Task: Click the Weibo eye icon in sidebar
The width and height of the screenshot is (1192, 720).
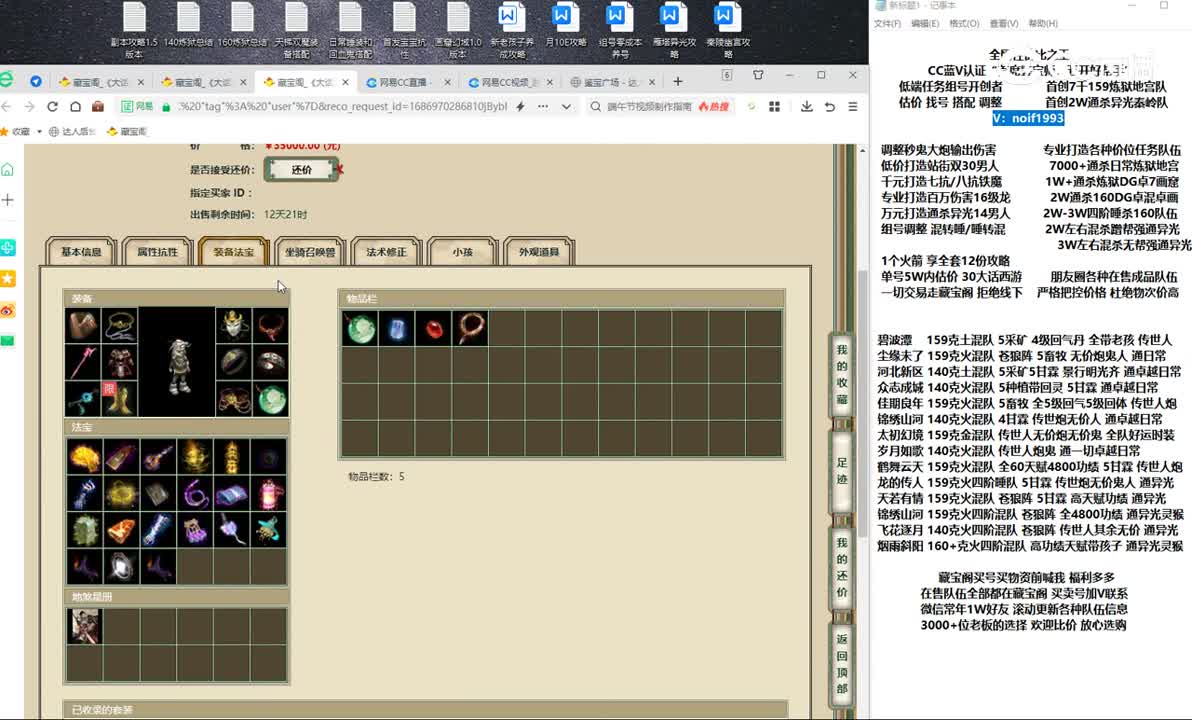Action: pyautogui.click(x=8, y=310)
